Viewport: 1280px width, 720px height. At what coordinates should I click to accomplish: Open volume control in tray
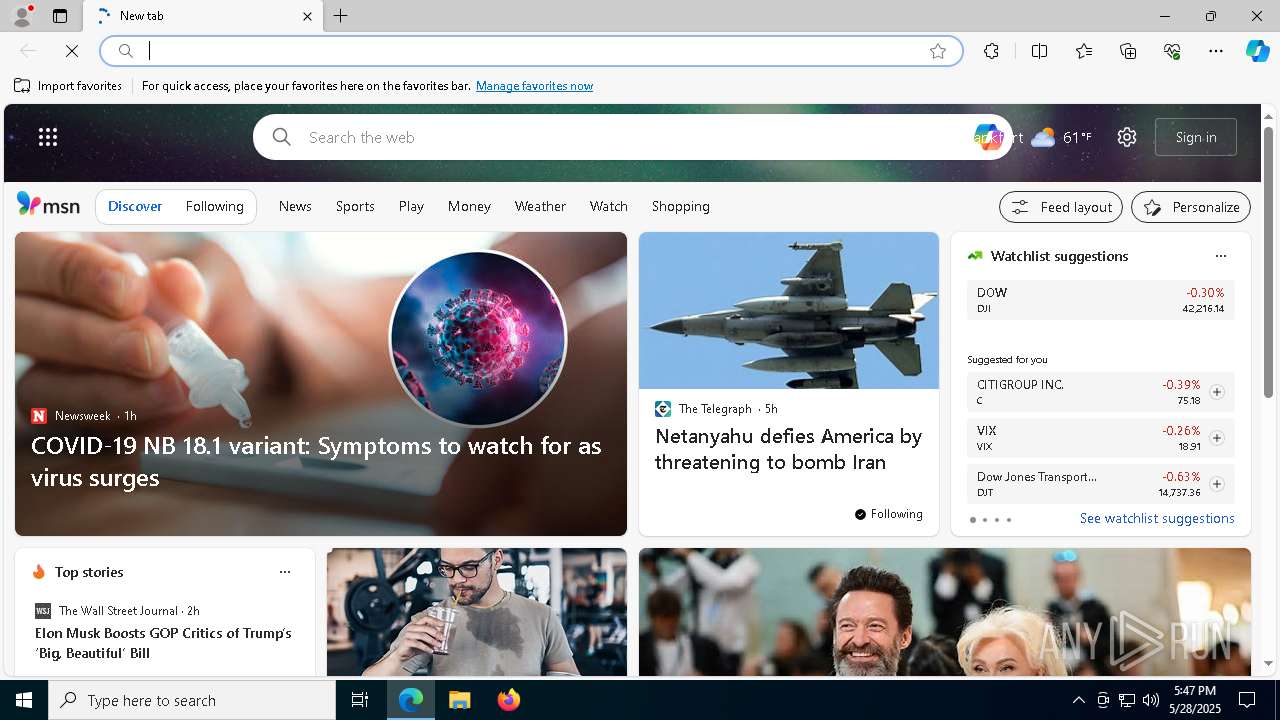[1150, 700]
